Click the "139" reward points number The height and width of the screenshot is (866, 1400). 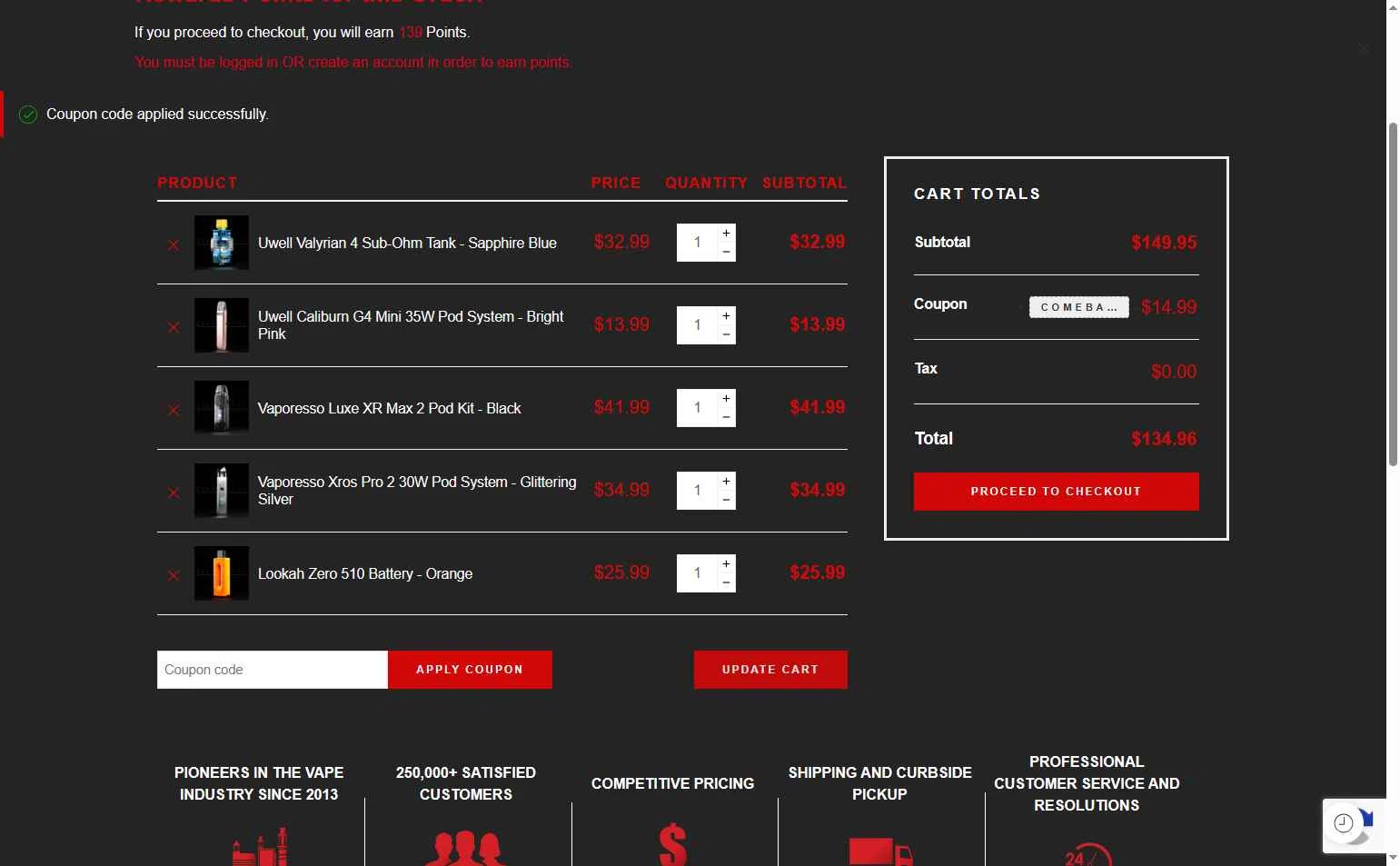(410, 33)
